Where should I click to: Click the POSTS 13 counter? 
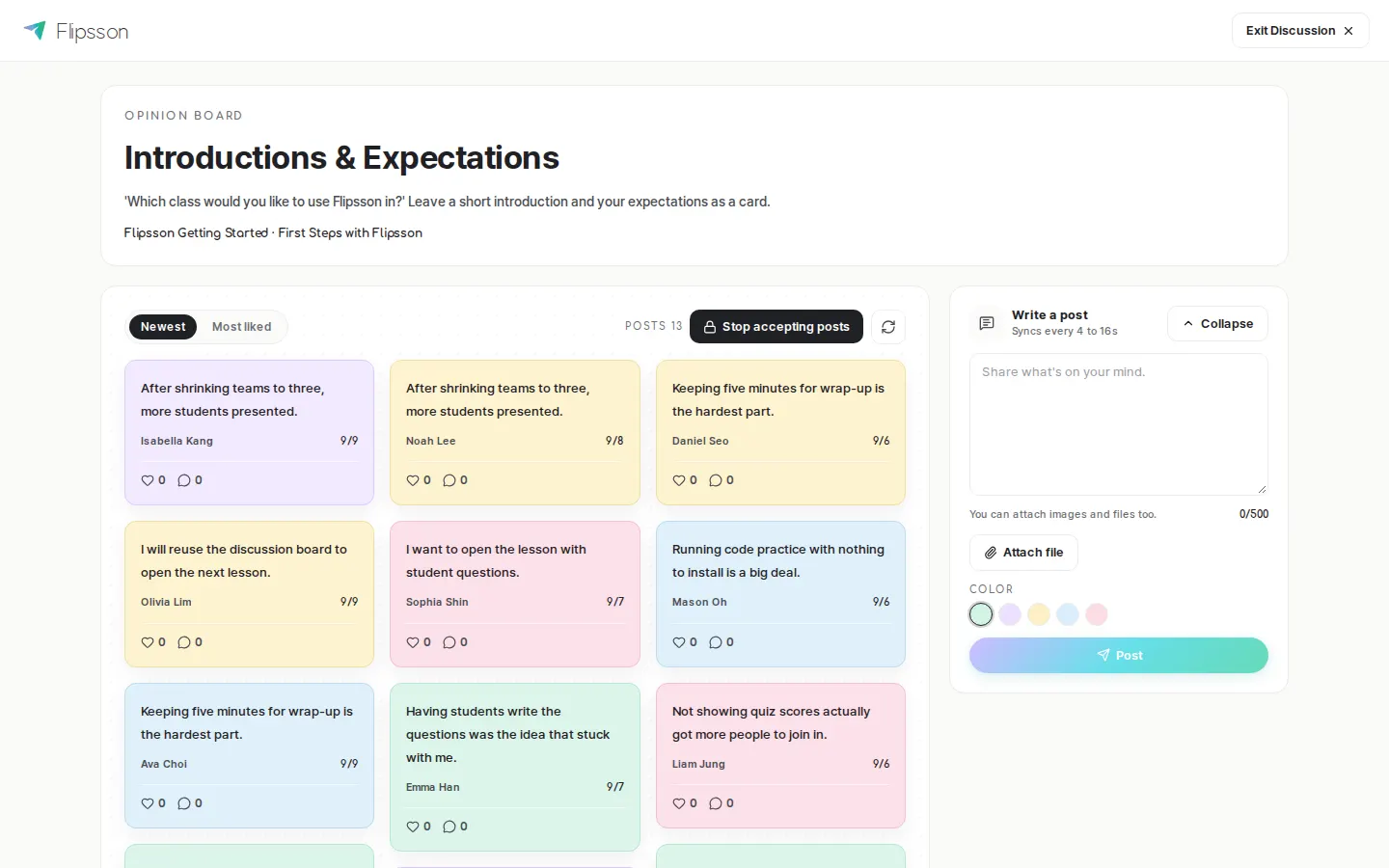[653, 326]
